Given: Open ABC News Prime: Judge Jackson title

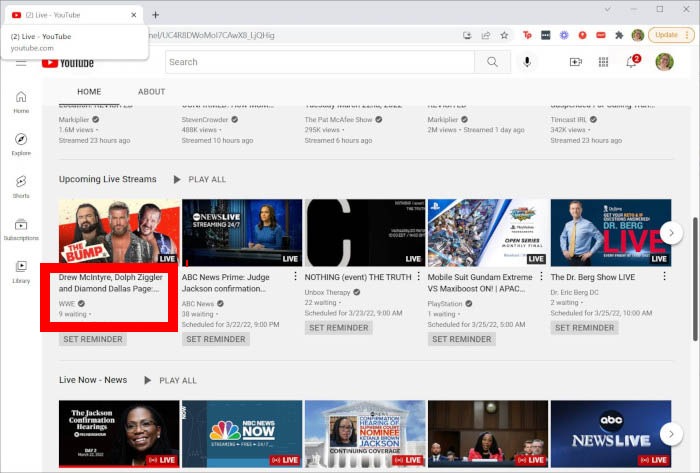Looking at the screenshot, I should point(226,283).
